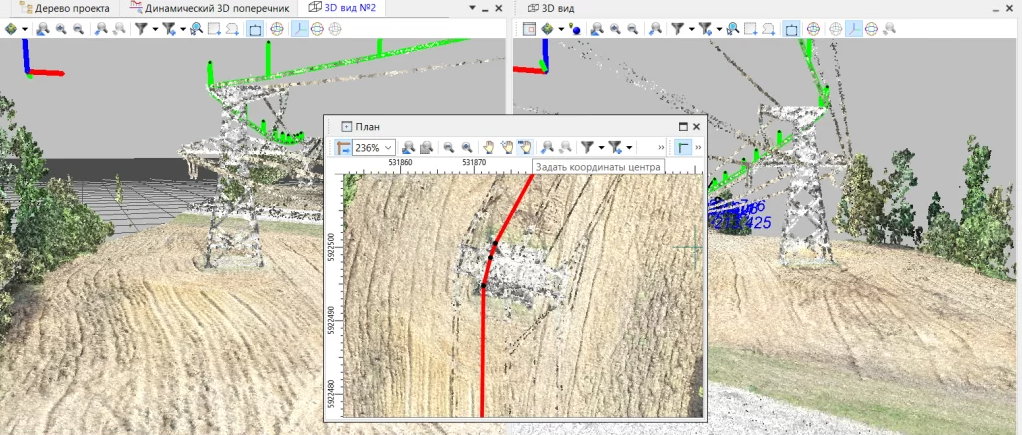The width and height of the screenshot is (1022, 435).
Task: Close the План window
Action: click(697, 127)
